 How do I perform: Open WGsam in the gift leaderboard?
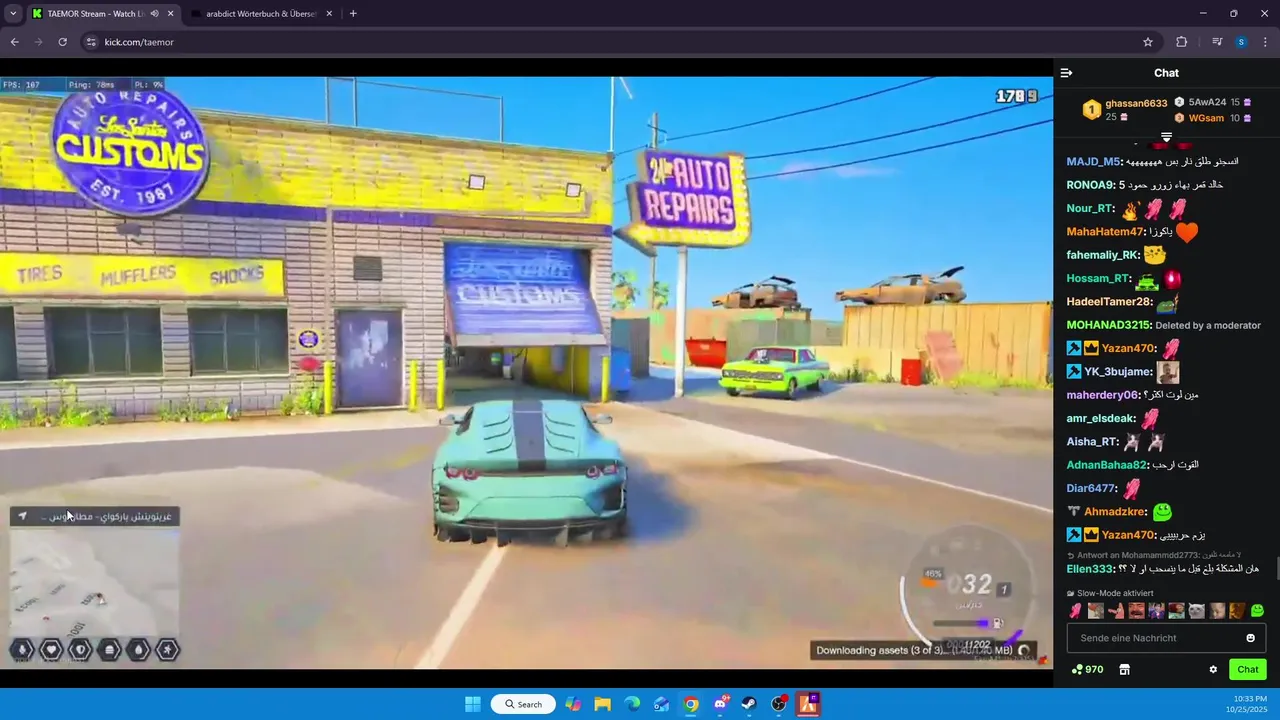click(1206, 118)
